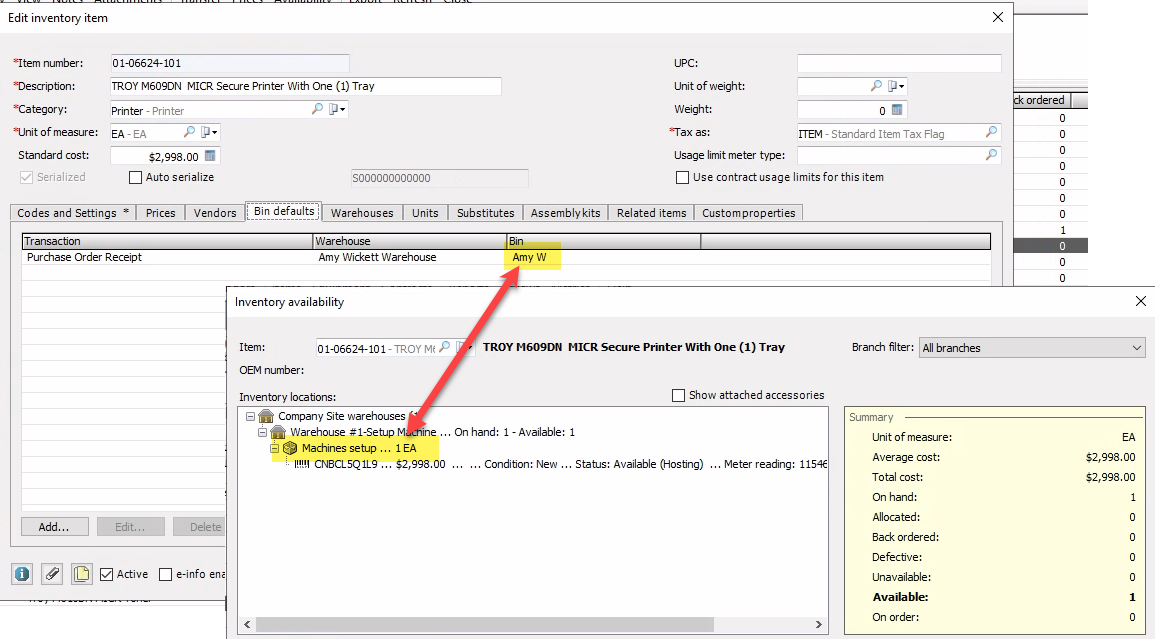Switch to the Units tab
The height and width of the screenshot is (639, 1155).
(x=425, y=213)
